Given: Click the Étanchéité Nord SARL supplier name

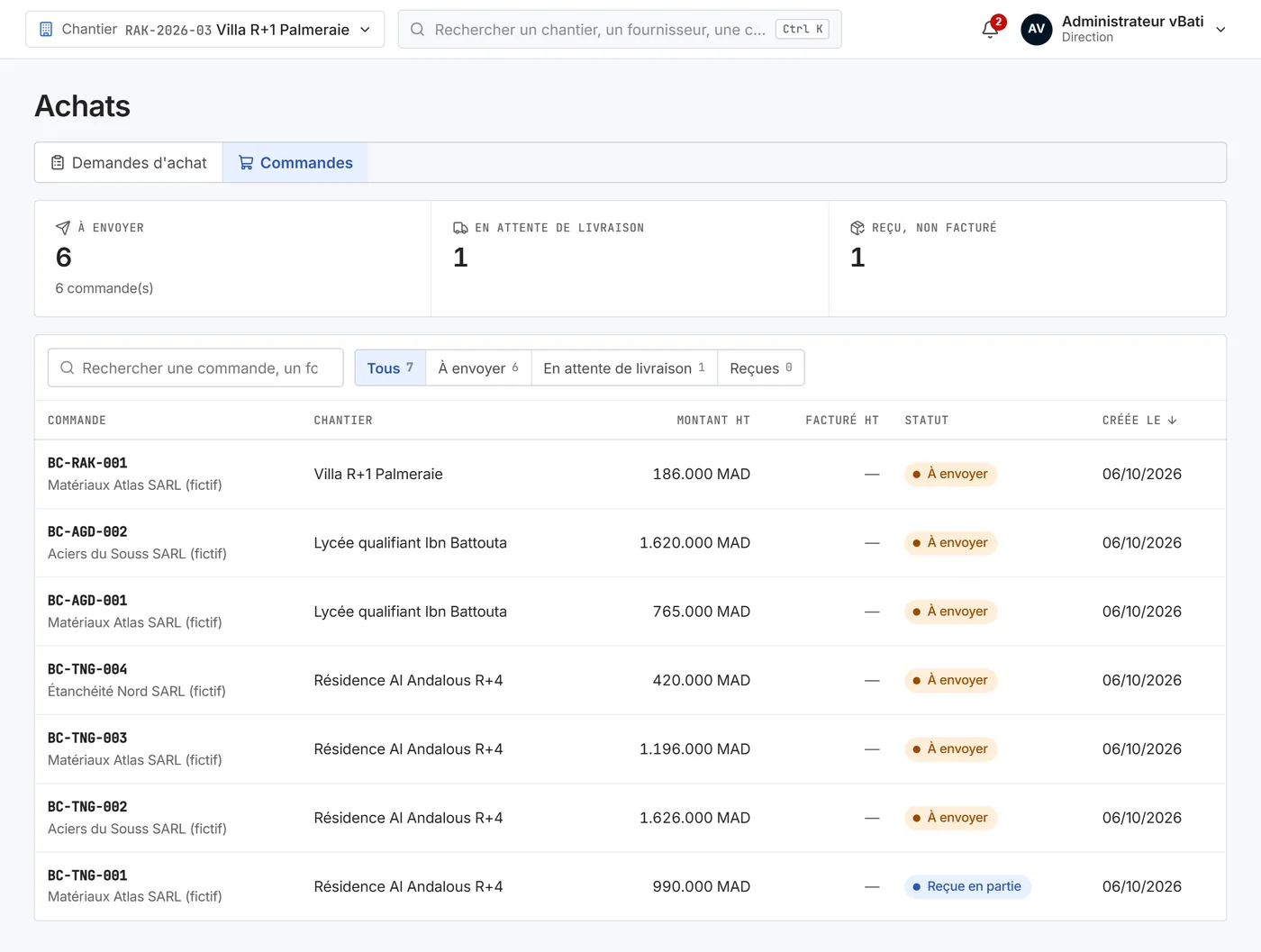Looking at the screenshot, I should [x=137, y=692].
